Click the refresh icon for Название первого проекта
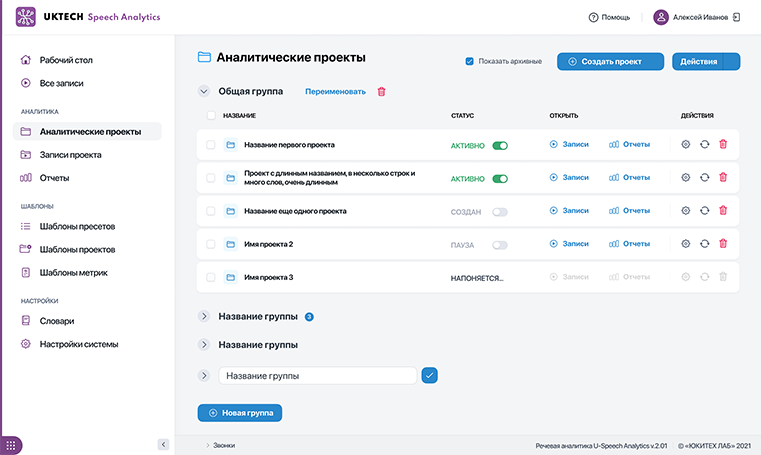Screen dimensions: 761x455 coord(705,144)
